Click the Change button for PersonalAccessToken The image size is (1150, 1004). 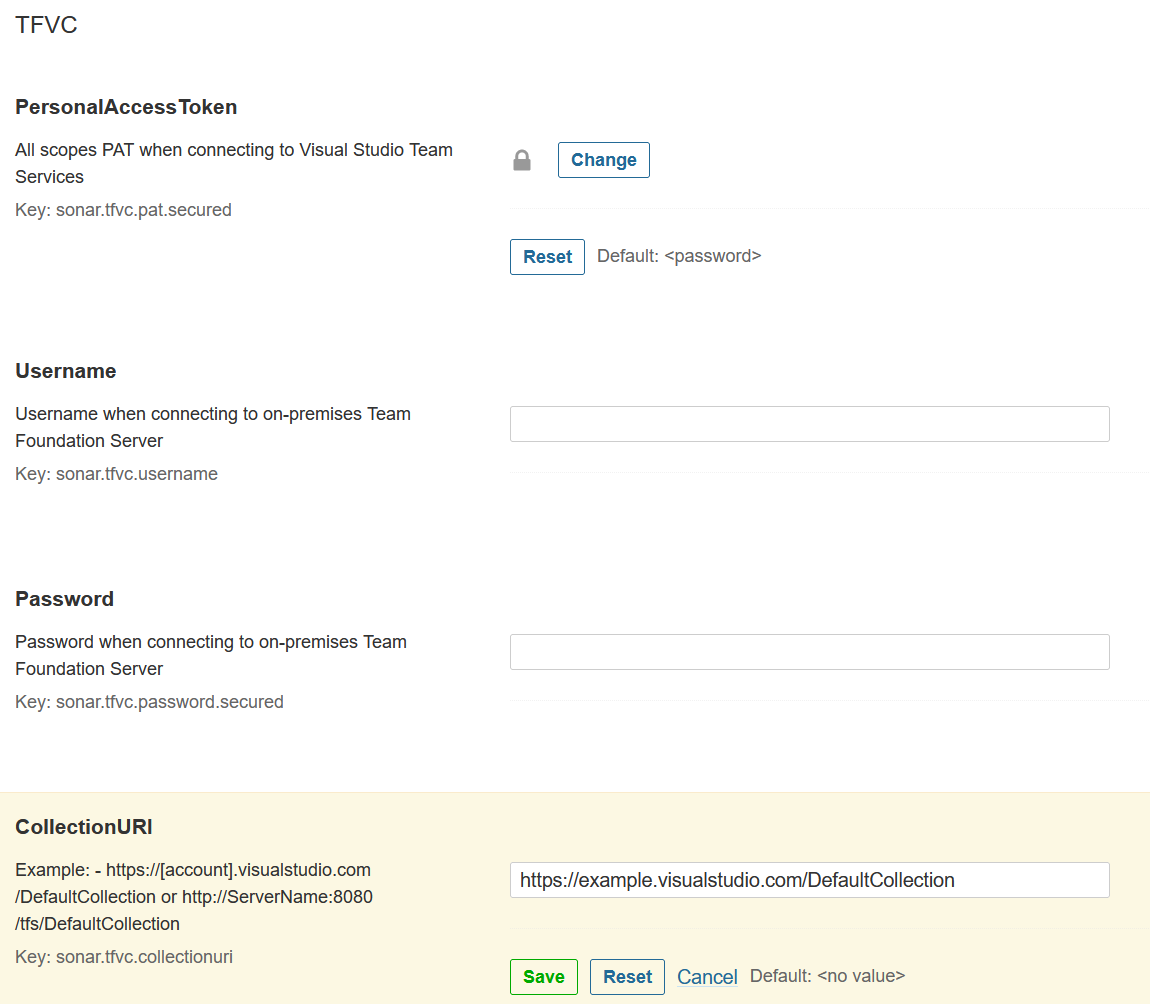603,160
